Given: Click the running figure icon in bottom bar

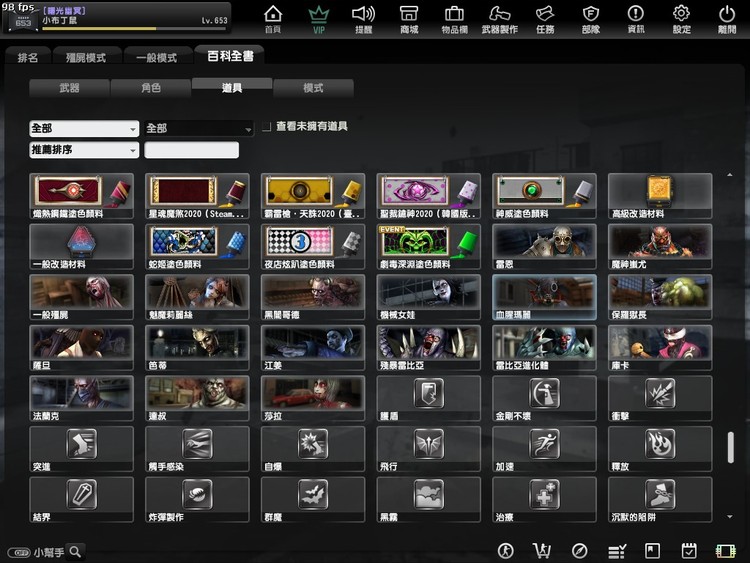Looking at the screenshot, I should click(x=506, y=551).
